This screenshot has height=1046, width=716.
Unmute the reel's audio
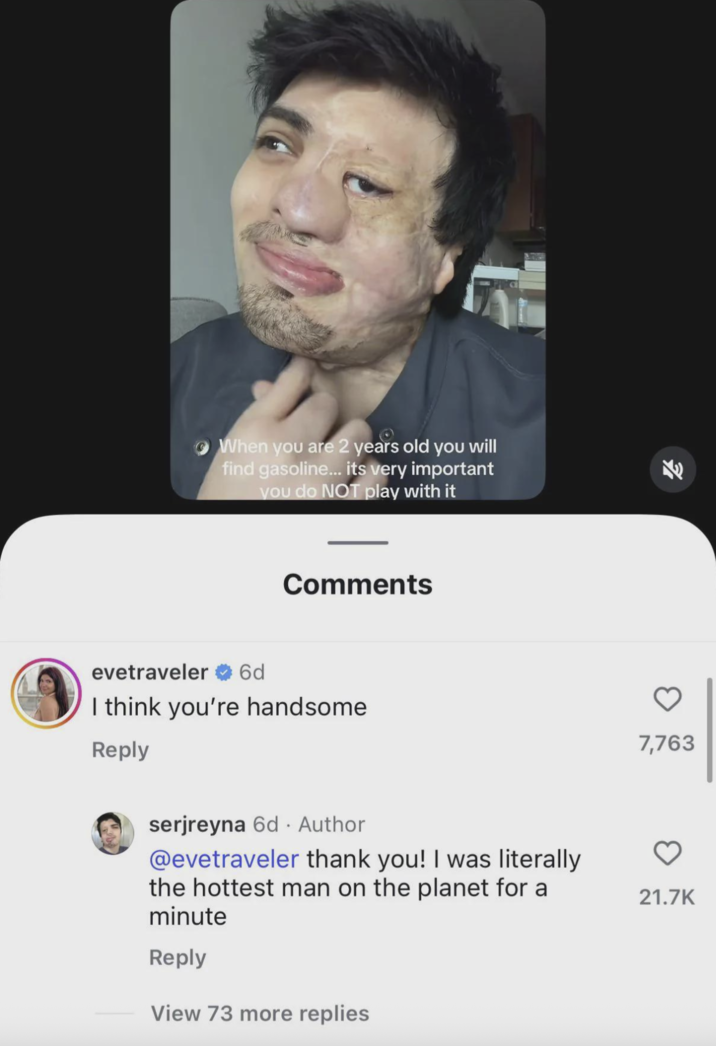tap(673, 469)
